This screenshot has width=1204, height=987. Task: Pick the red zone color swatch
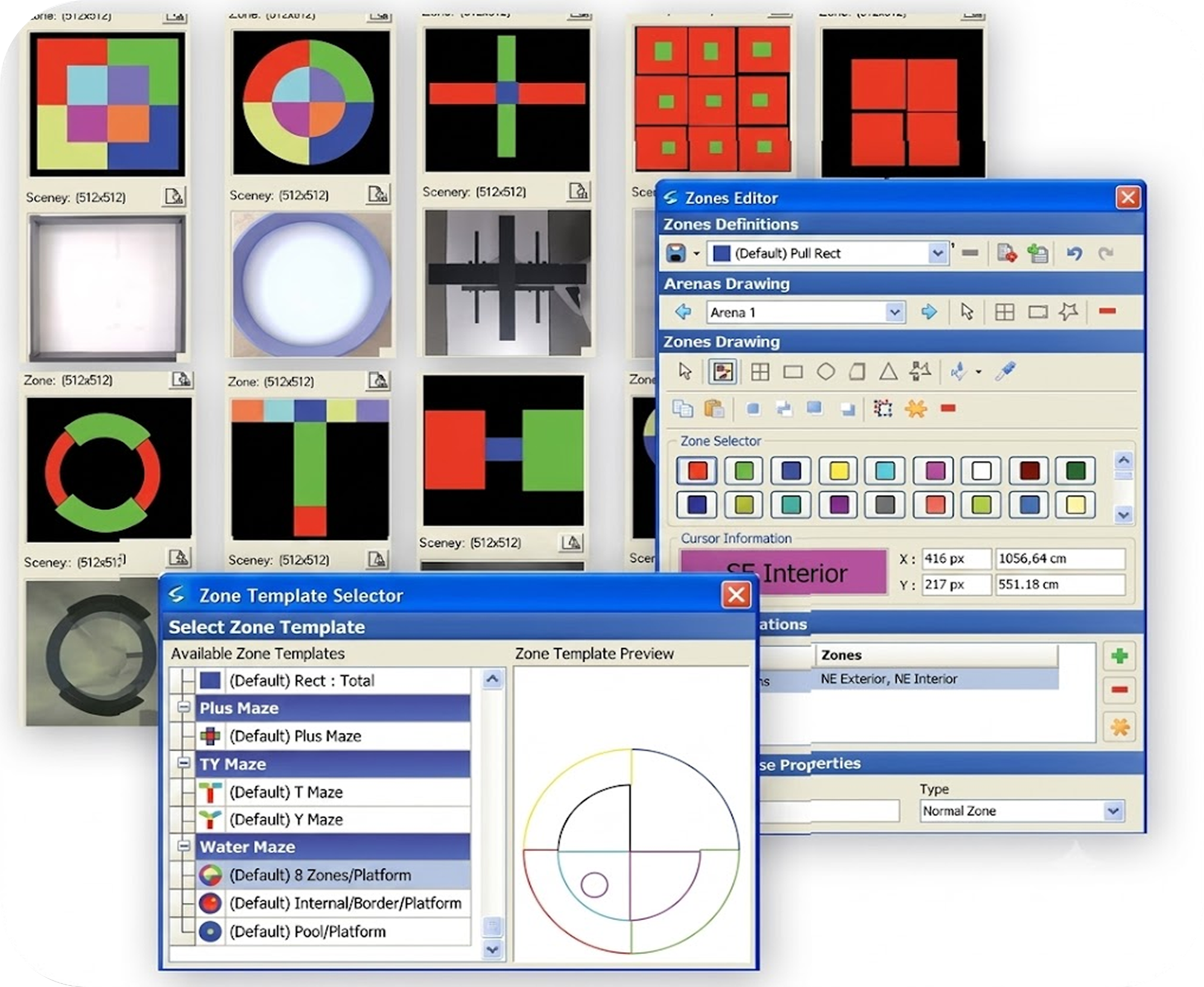coord(697,471)
